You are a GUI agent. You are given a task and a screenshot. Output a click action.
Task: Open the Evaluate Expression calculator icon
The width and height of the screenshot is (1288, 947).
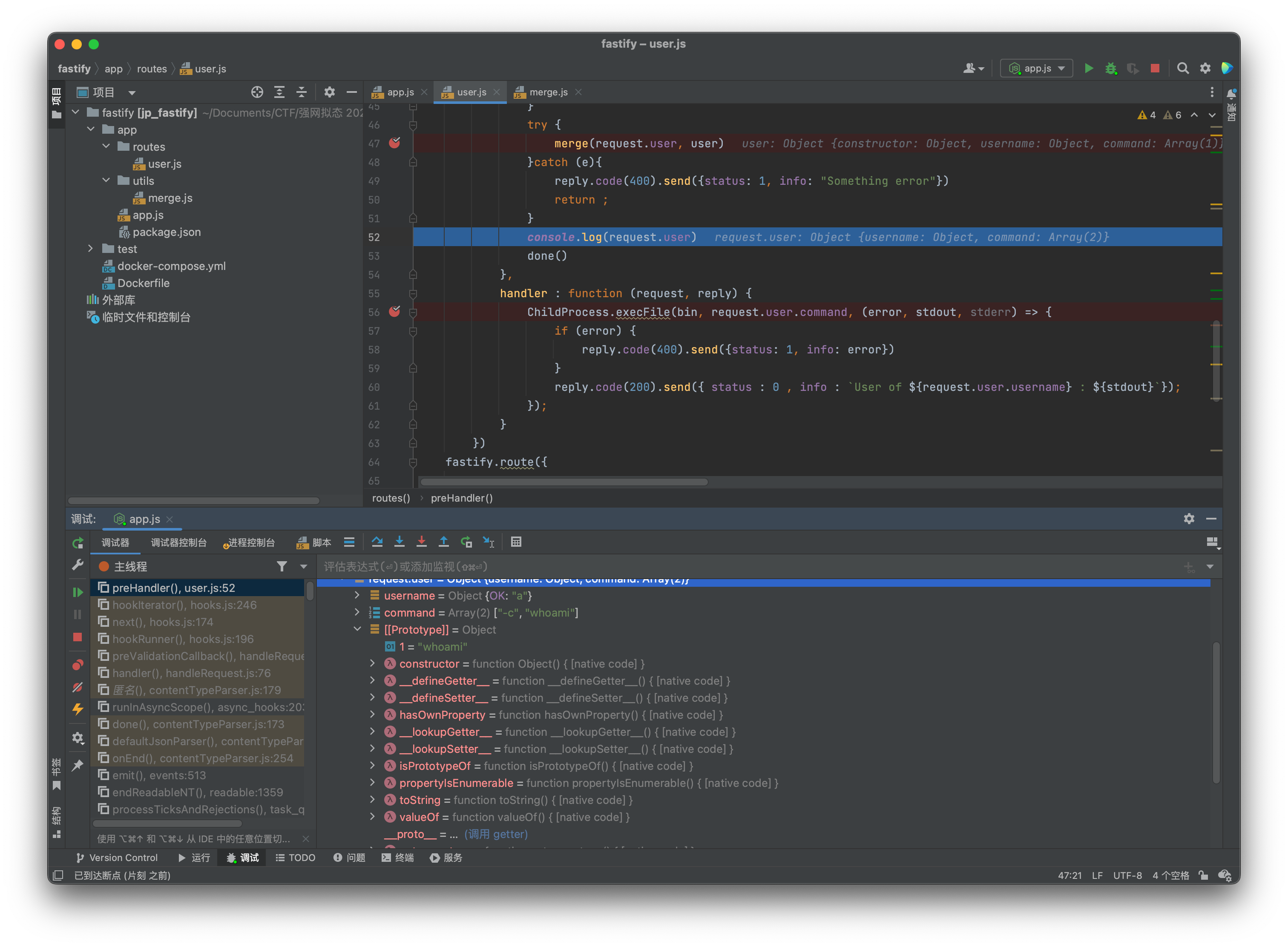click(x=516, y=542)
